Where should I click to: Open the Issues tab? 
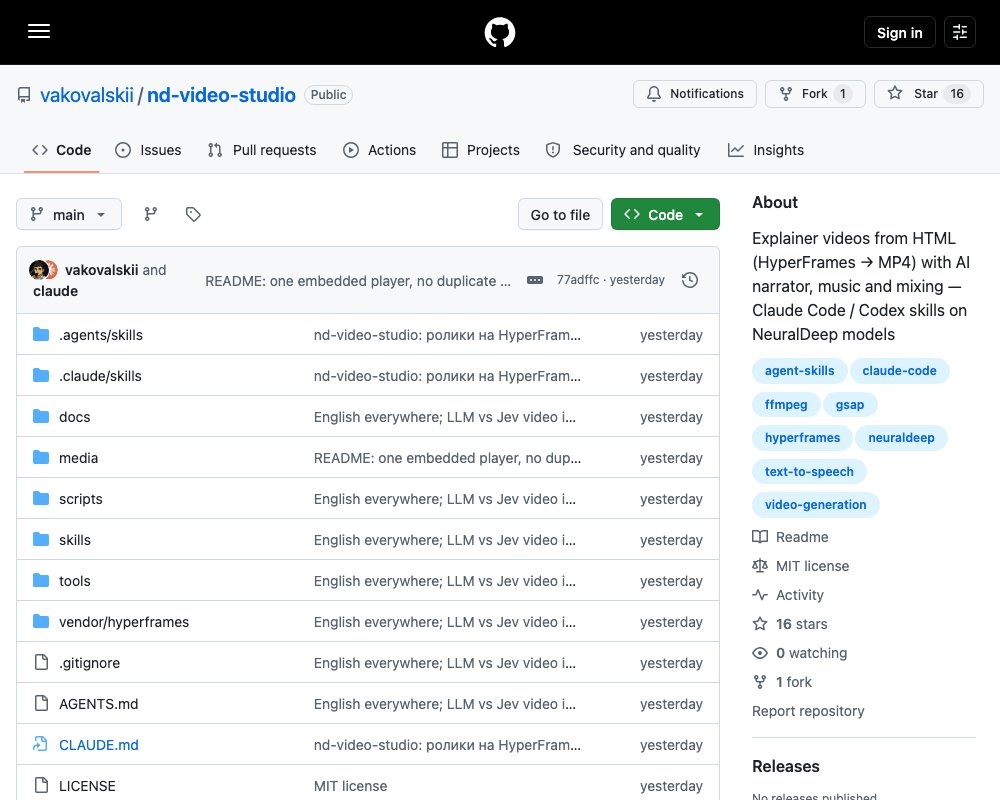click(x=148, y=150)
